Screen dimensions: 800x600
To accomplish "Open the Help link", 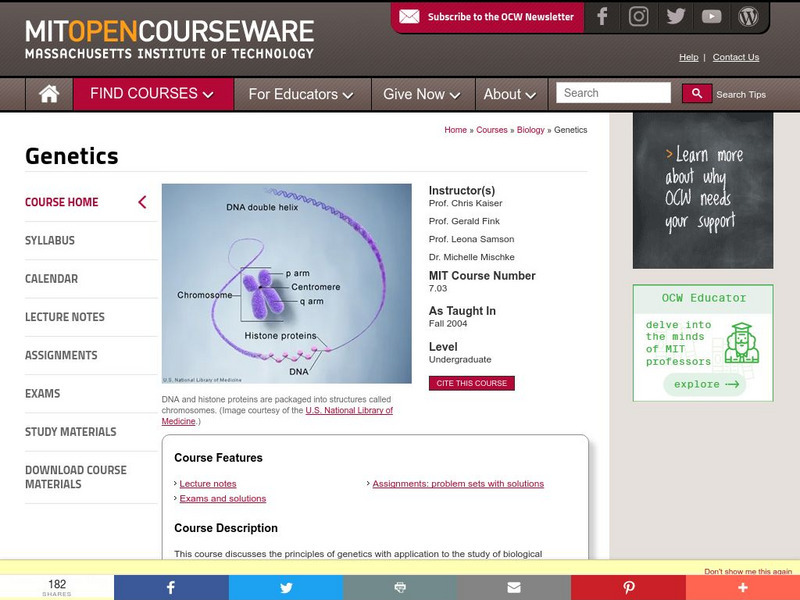I will (x=688, y=57).
